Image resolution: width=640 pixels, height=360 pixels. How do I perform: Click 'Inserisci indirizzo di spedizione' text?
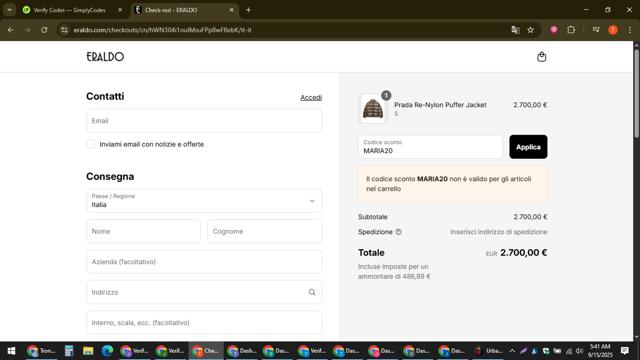[499, 232]
